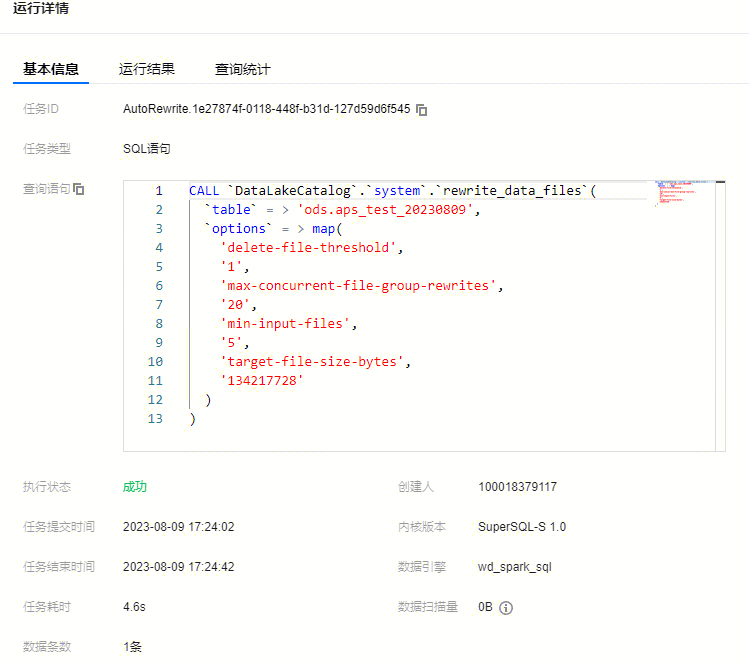Click the green 成功 execution status
Screen dimensions: 749x664
[x=135, y=487]
